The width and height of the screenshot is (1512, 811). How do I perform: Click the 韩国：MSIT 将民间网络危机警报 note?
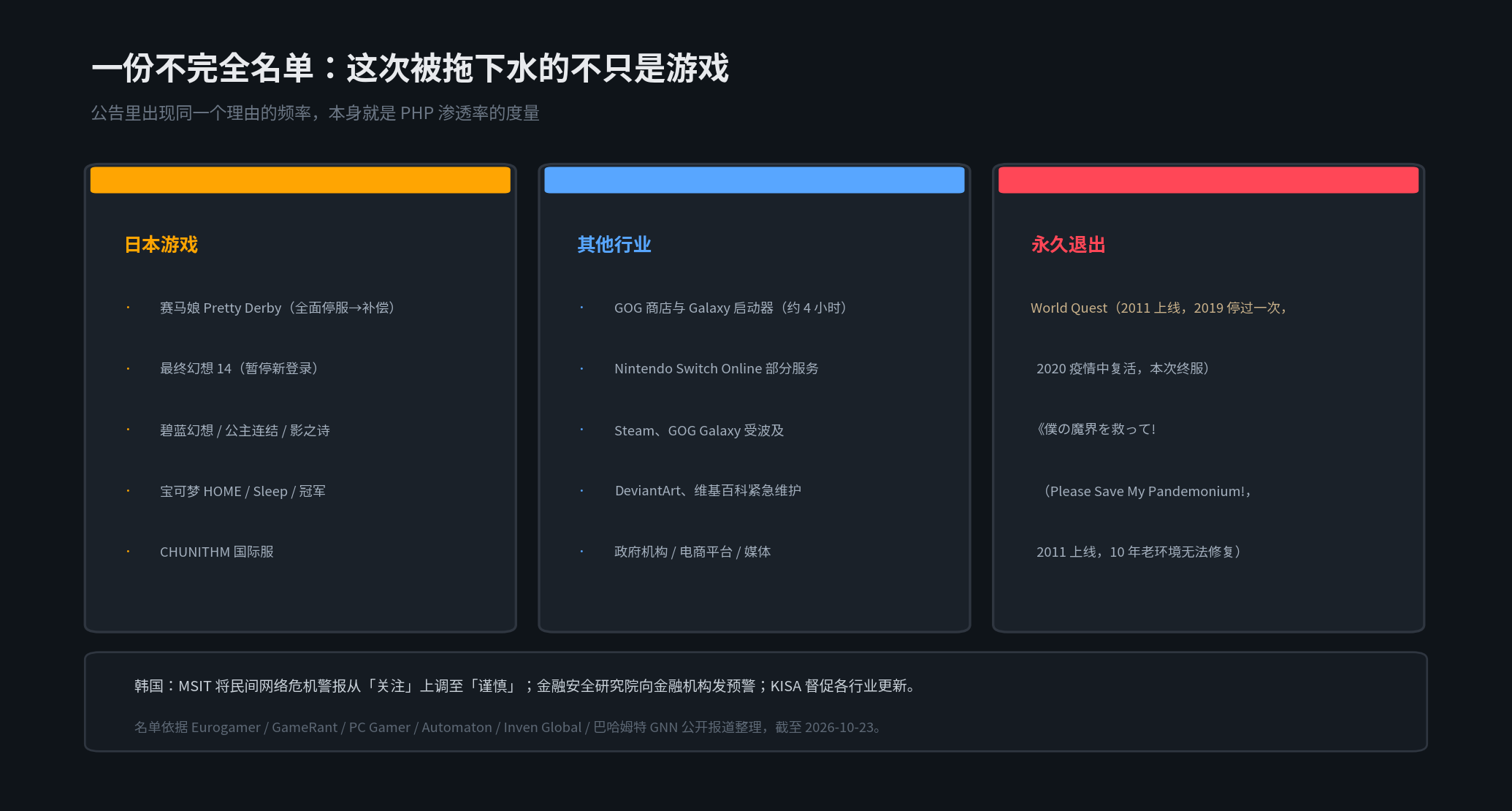point(526,685)
